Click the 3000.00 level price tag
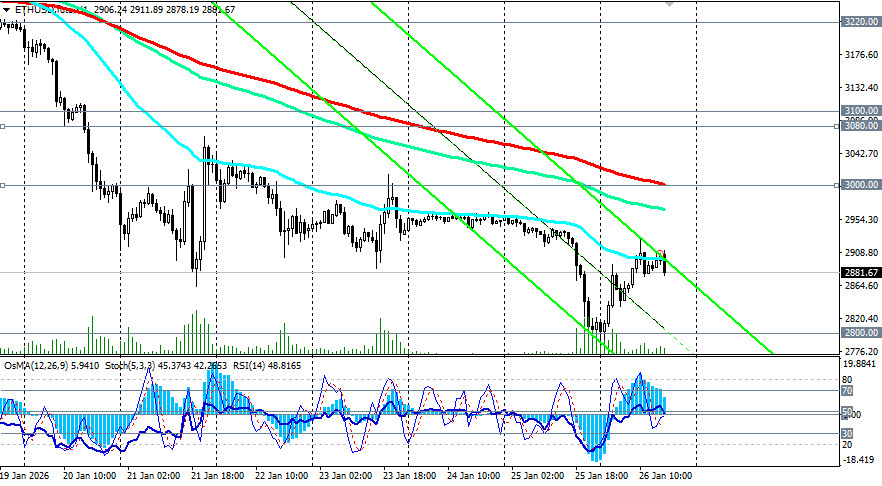Viewport: 882px width, 486px height. 860,185
